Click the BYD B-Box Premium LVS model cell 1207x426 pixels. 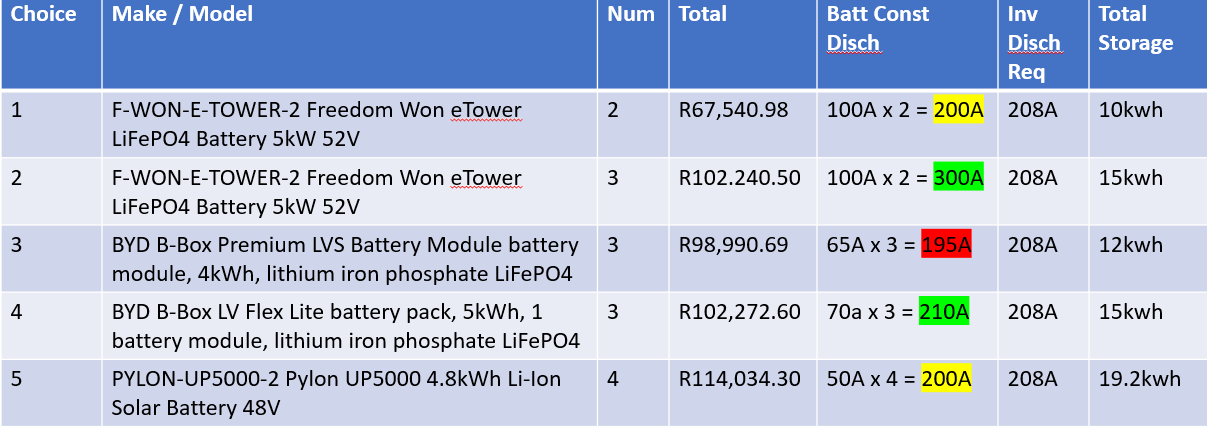click(345, 258)
